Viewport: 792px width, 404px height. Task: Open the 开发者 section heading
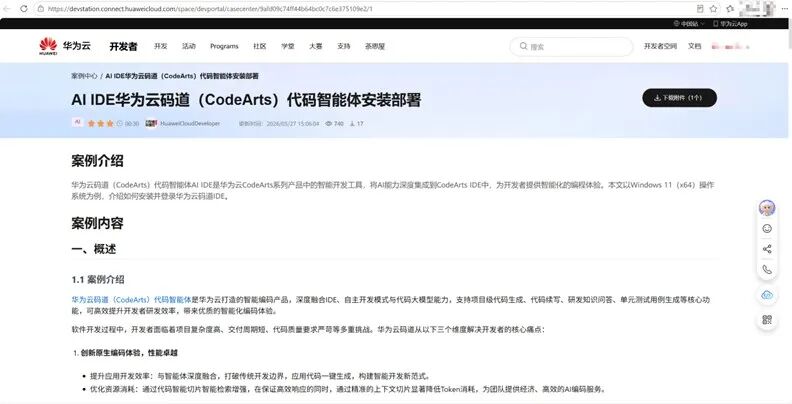click(x=123, y=46)
